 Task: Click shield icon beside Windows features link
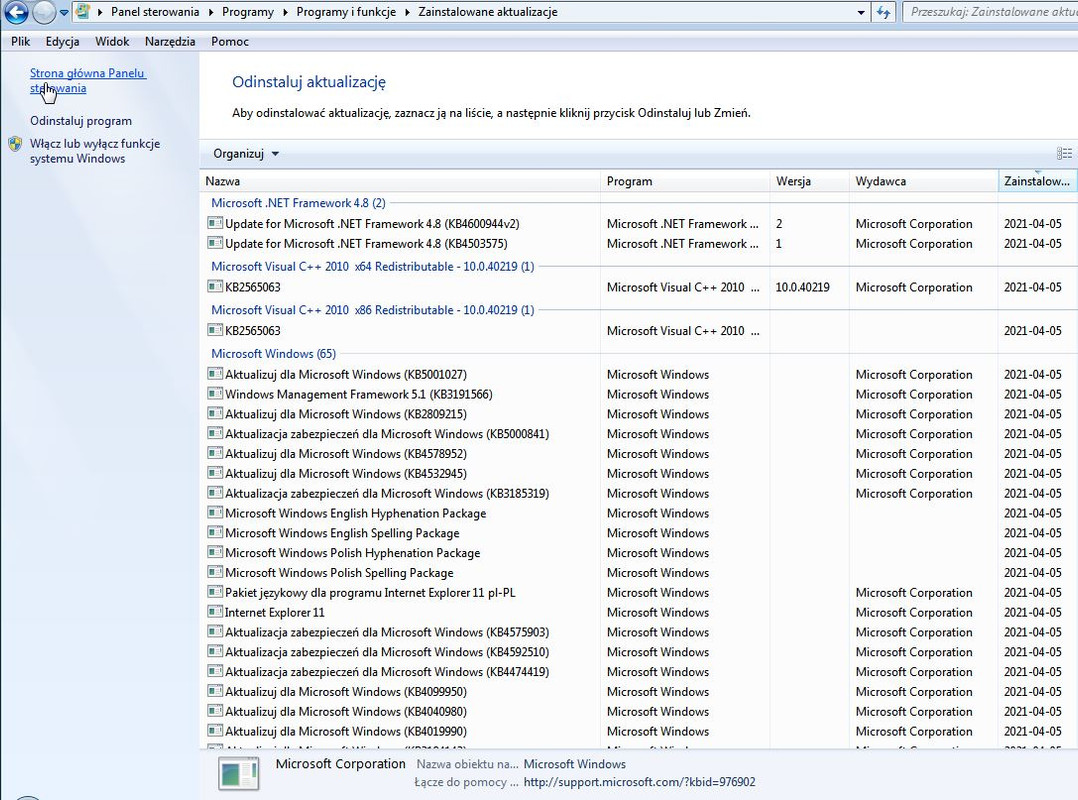15,144
